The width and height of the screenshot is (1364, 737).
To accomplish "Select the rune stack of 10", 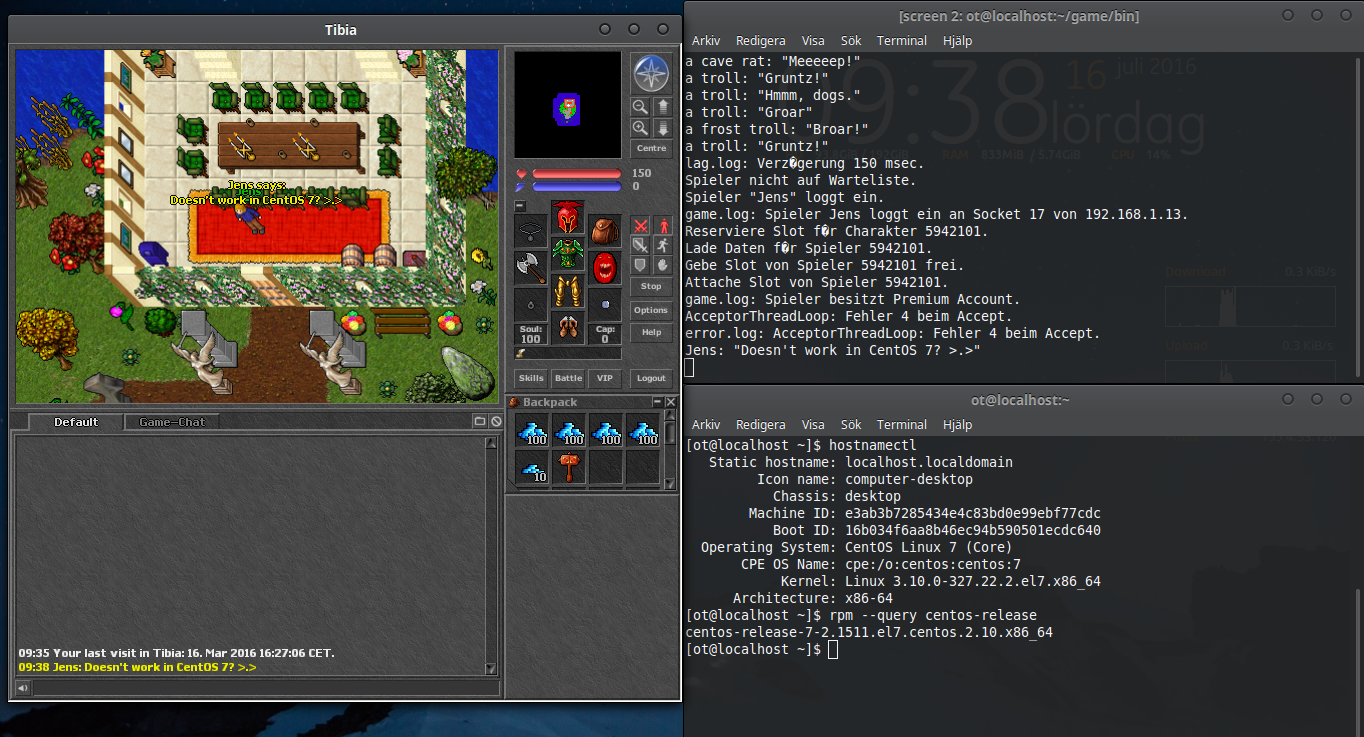I will coord(531,468).
